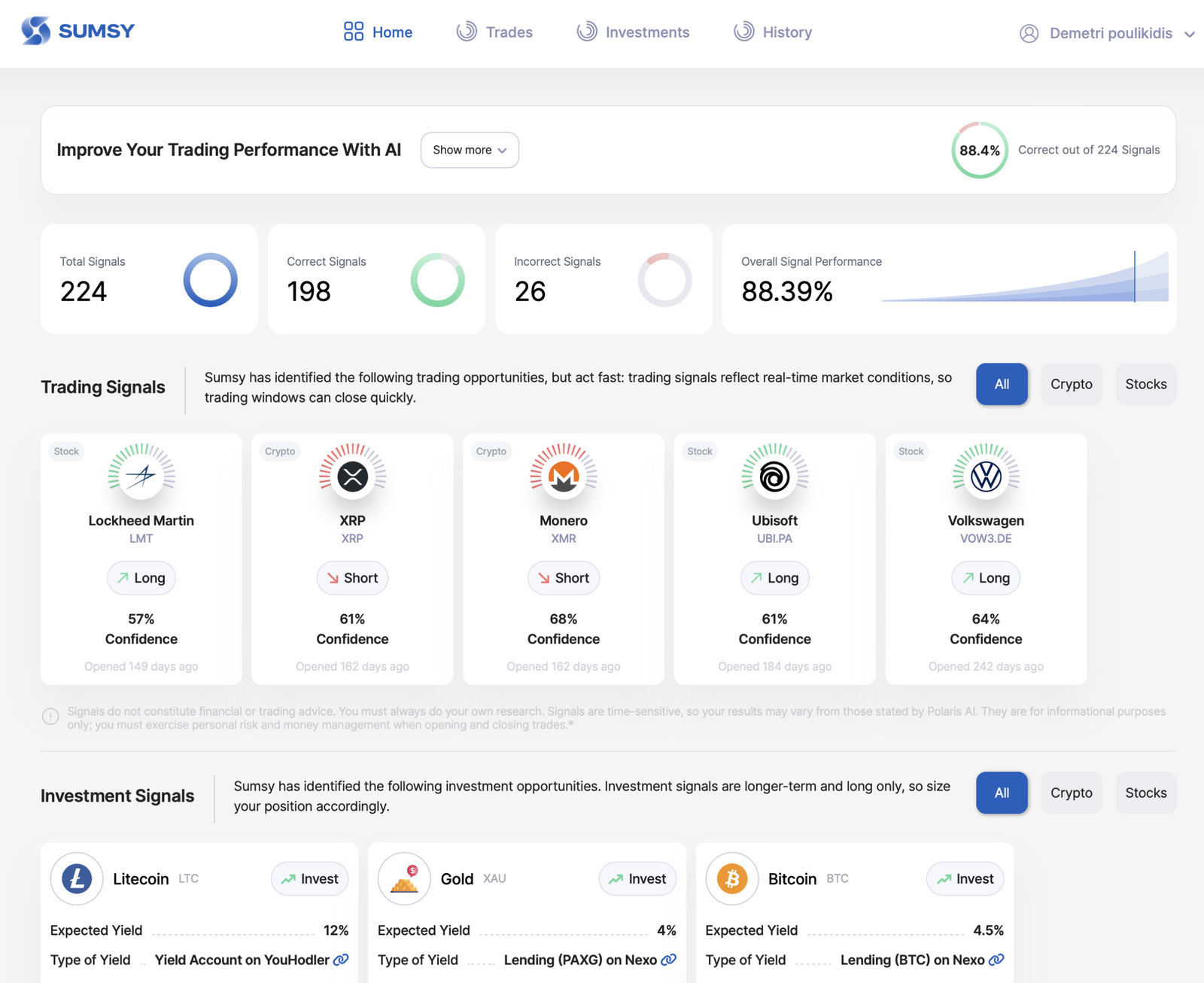Click Invest button for Litecoin
Viewport: 1204px width, 983px height.
310,879
